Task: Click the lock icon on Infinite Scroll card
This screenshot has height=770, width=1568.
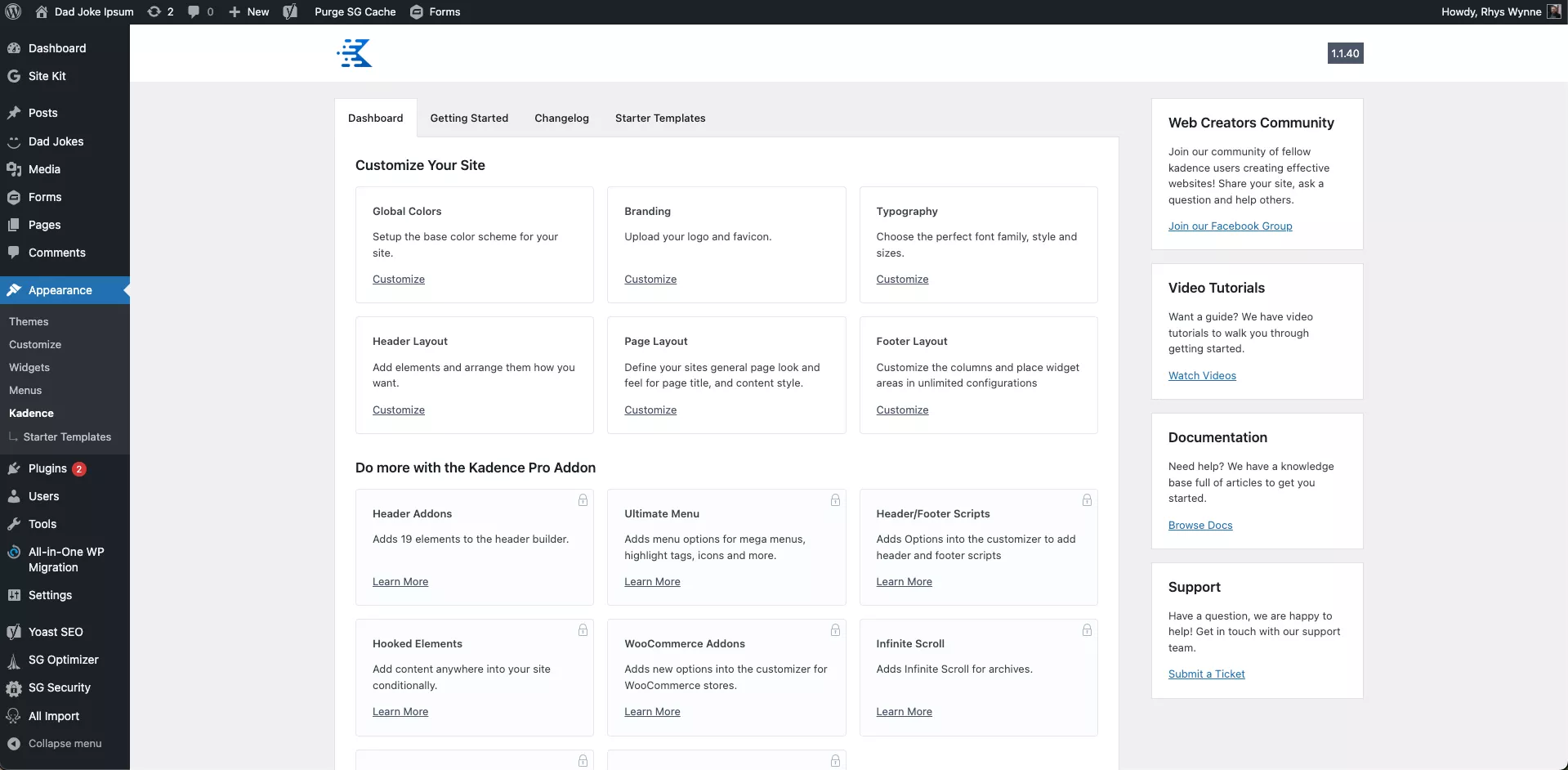Action: [x=1087, y=630]
